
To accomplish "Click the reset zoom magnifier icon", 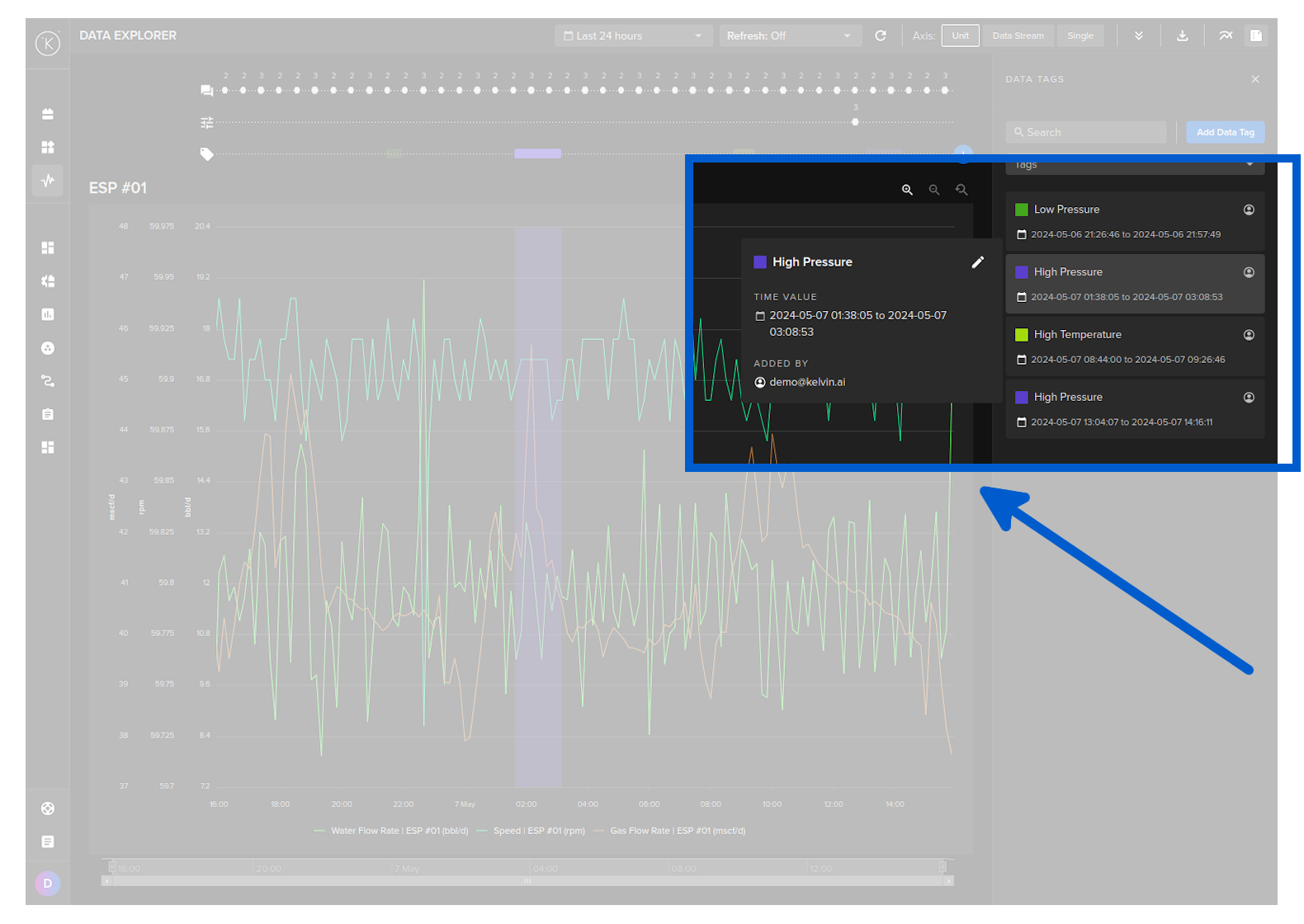I will [961, 190].
